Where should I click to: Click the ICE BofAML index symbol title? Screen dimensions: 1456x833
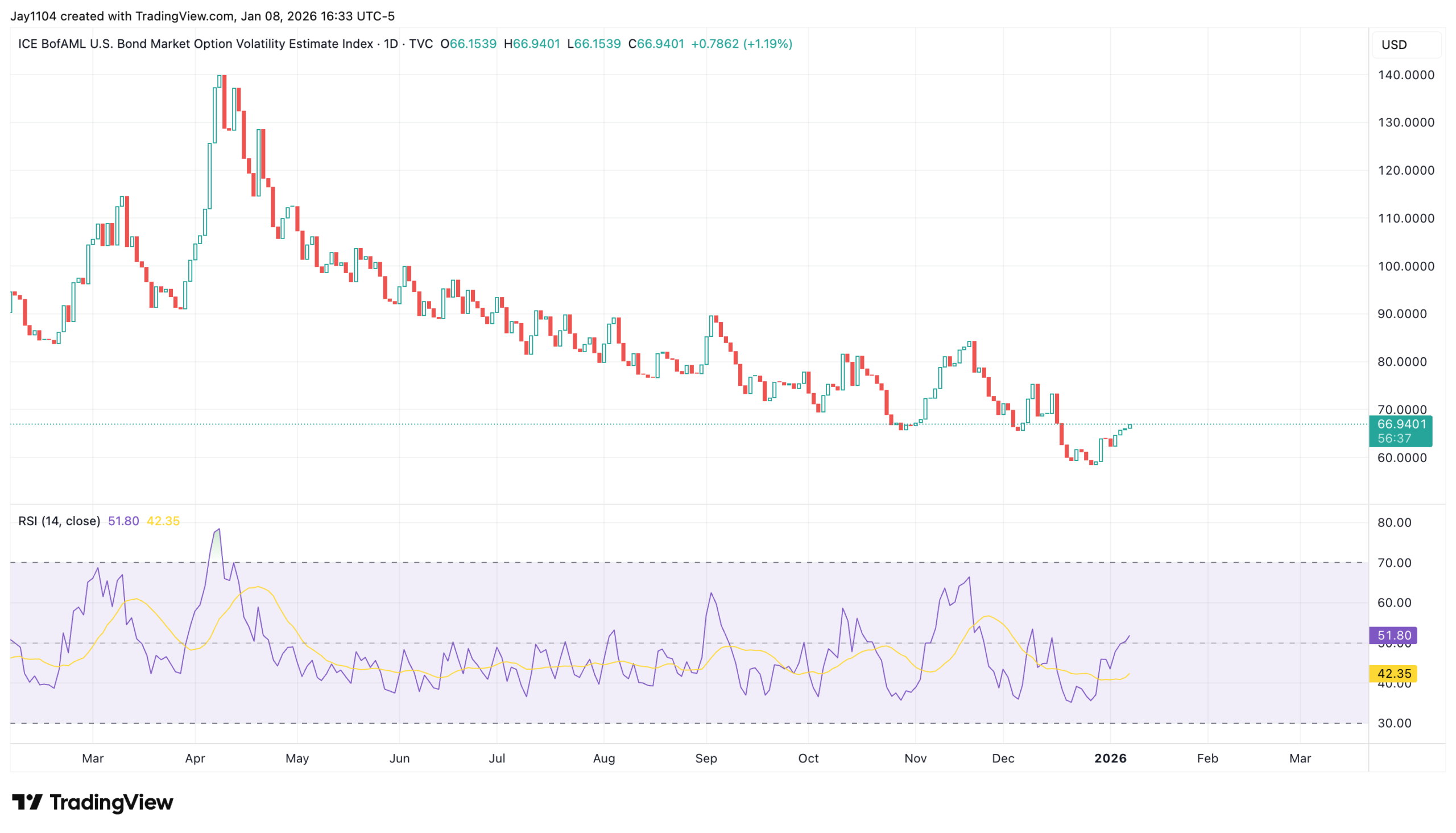pos(195,44)
